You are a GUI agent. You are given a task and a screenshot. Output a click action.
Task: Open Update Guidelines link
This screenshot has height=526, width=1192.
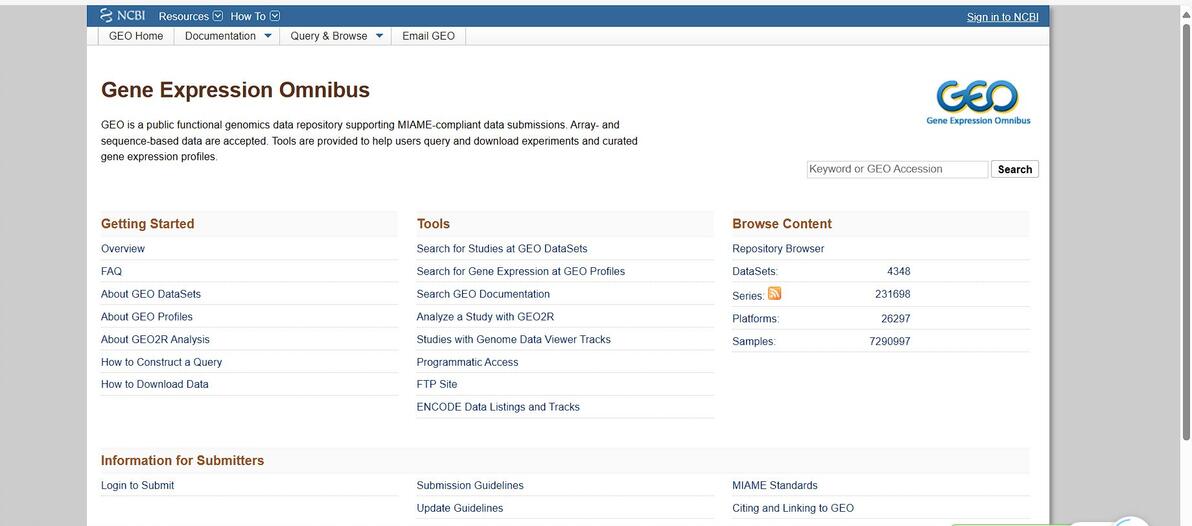[x=460, y=509]
